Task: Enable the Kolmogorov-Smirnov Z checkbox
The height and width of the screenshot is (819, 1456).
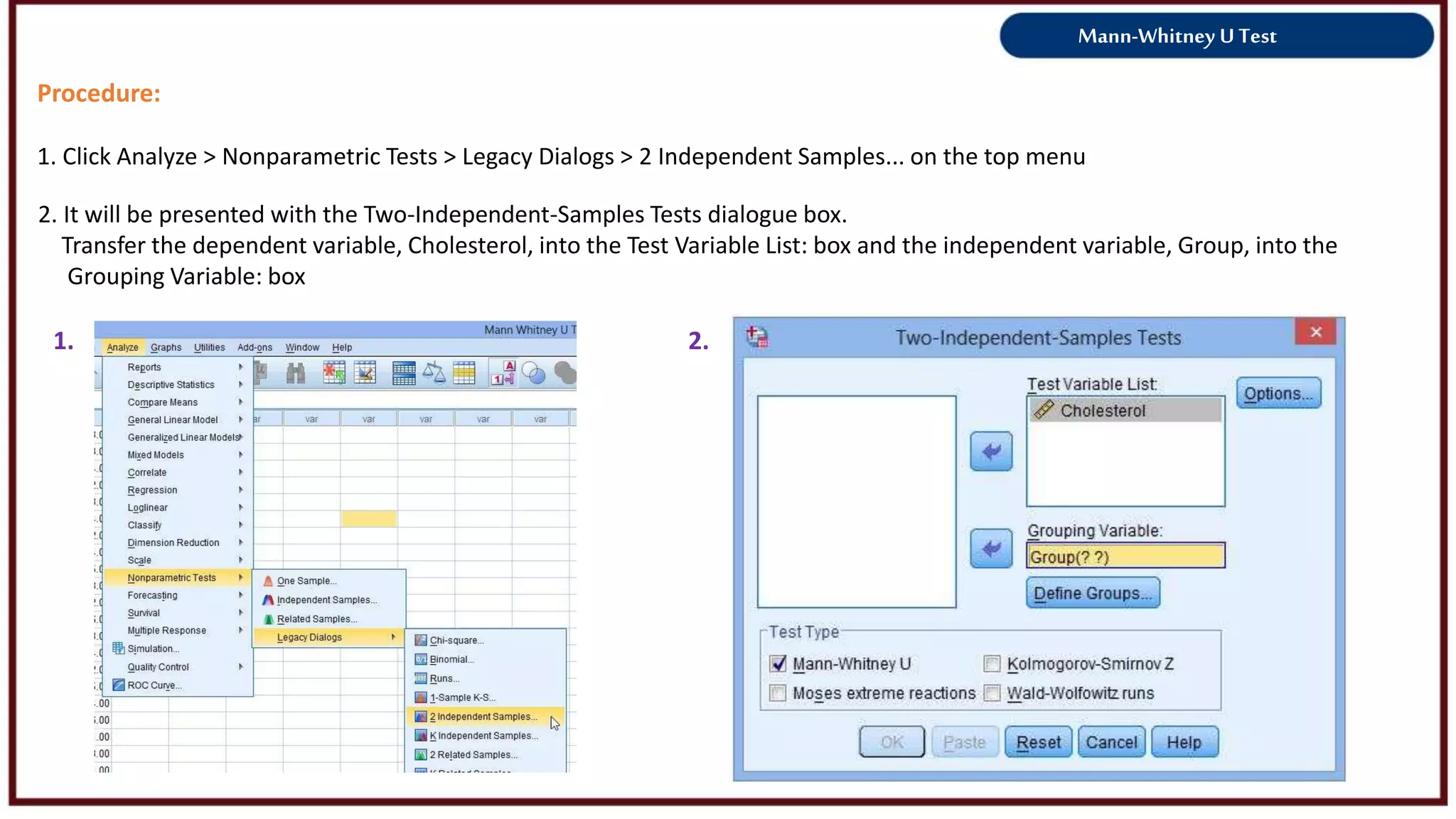Action: pyautogui.click(x=992, y=664)
